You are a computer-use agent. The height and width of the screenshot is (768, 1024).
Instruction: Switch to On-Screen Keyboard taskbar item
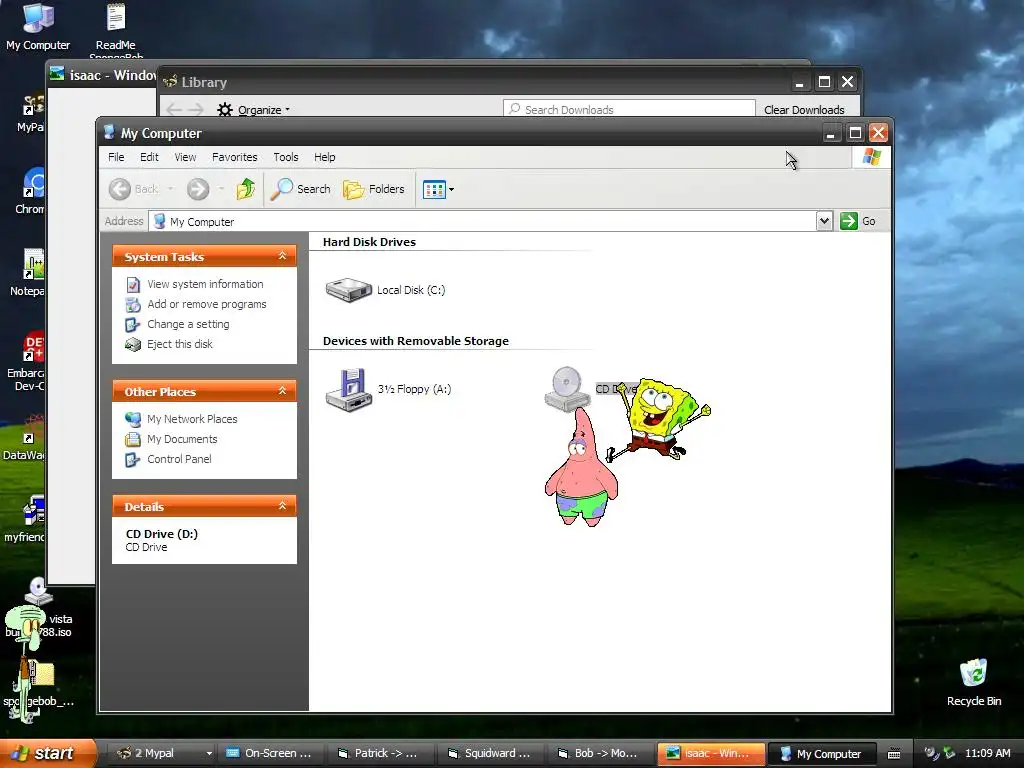pyautogui.click(x=271, y=753)
